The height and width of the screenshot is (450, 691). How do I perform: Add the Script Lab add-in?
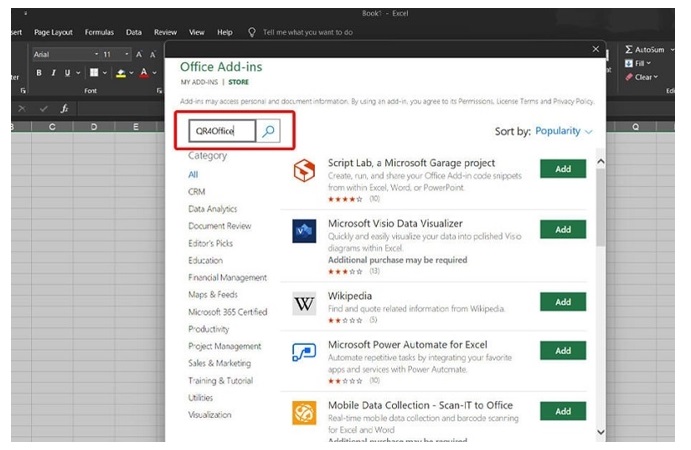[x=563, y=169]
